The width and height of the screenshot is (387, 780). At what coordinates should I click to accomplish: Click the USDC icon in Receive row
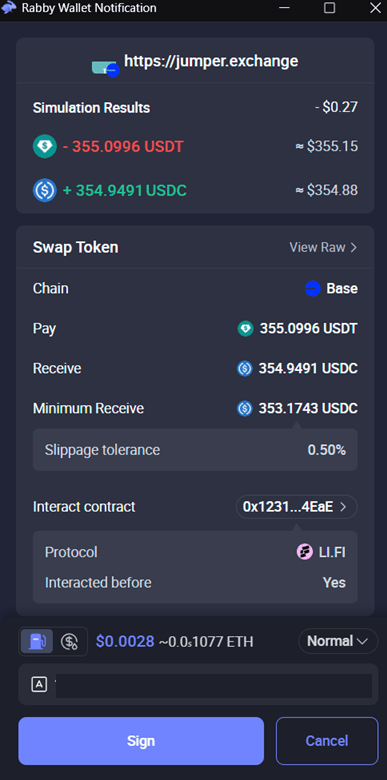pos(245,369)
